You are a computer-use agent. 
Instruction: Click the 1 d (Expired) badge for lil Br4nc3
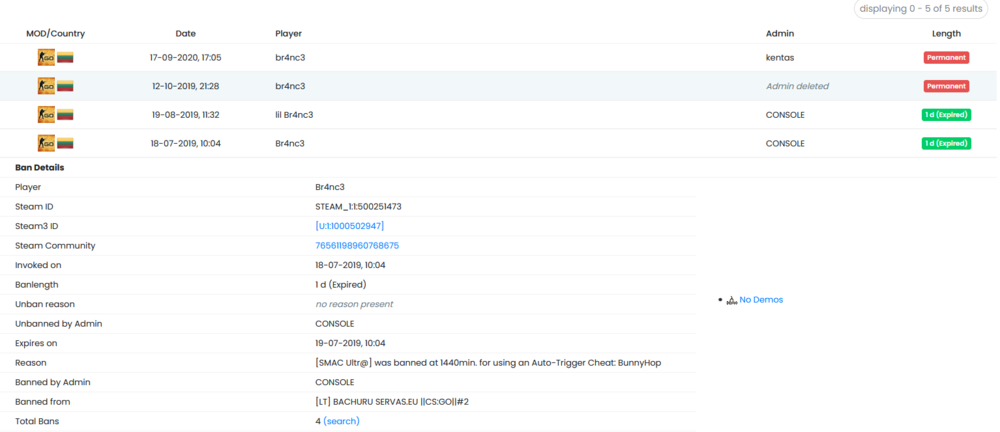coord(945,115)
